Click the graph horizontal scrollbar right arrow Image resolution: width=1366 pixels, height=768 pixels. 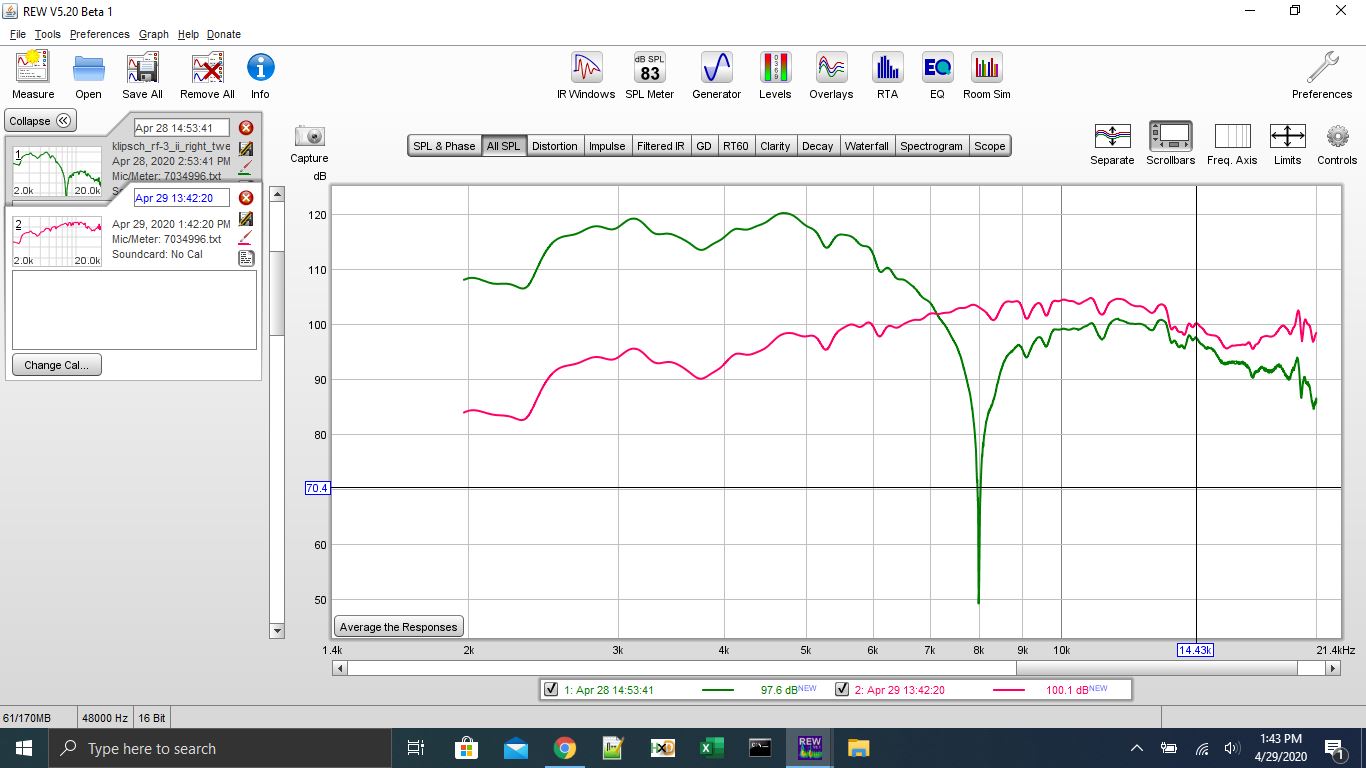click(x=1334, y=669)
